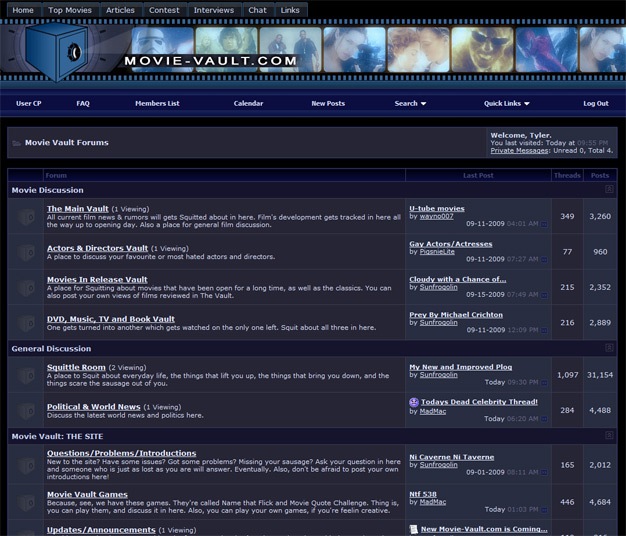Show New Posts
The height and width of the screenshot is (536, 626).
[x=328, y=103]
